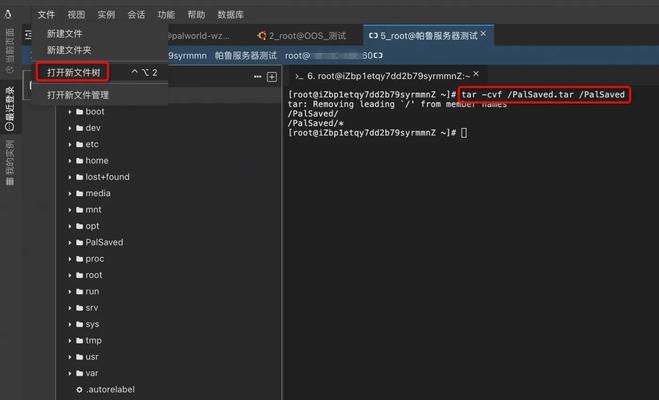
Task: Select the sys folder row
Action: click(169, 324)
